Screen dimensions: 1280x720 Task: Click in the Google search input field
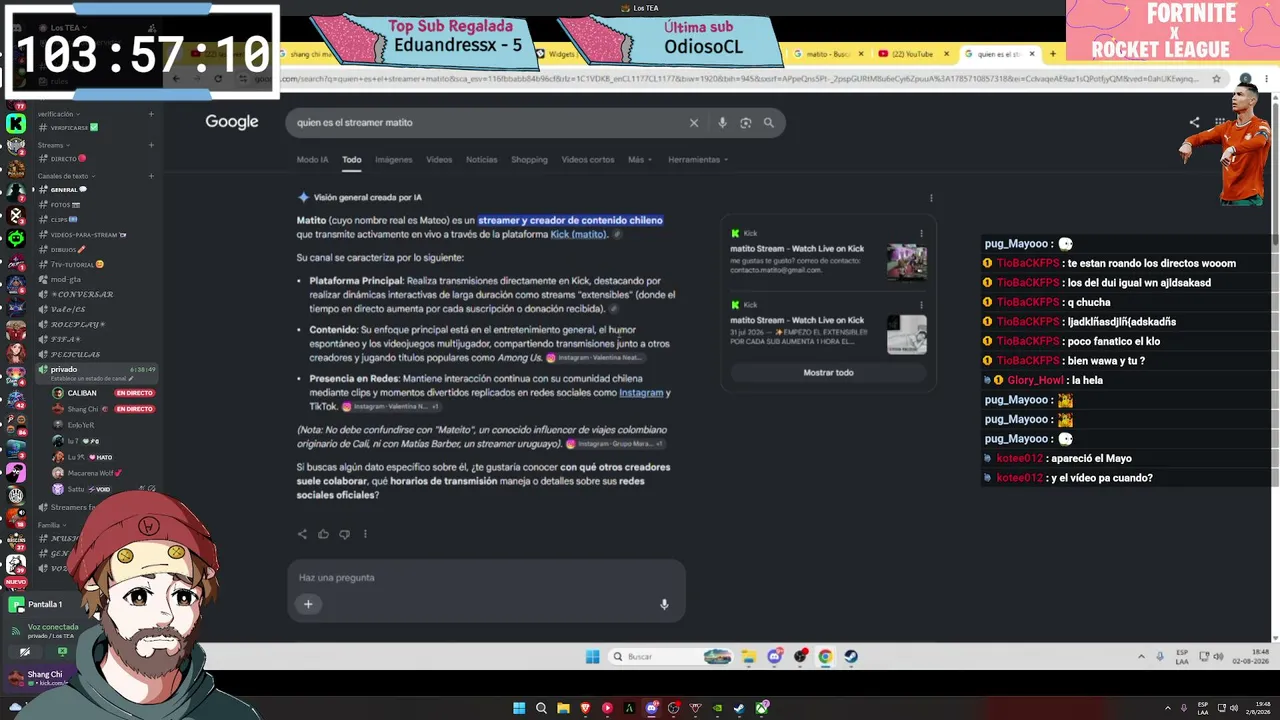[488, 123]
